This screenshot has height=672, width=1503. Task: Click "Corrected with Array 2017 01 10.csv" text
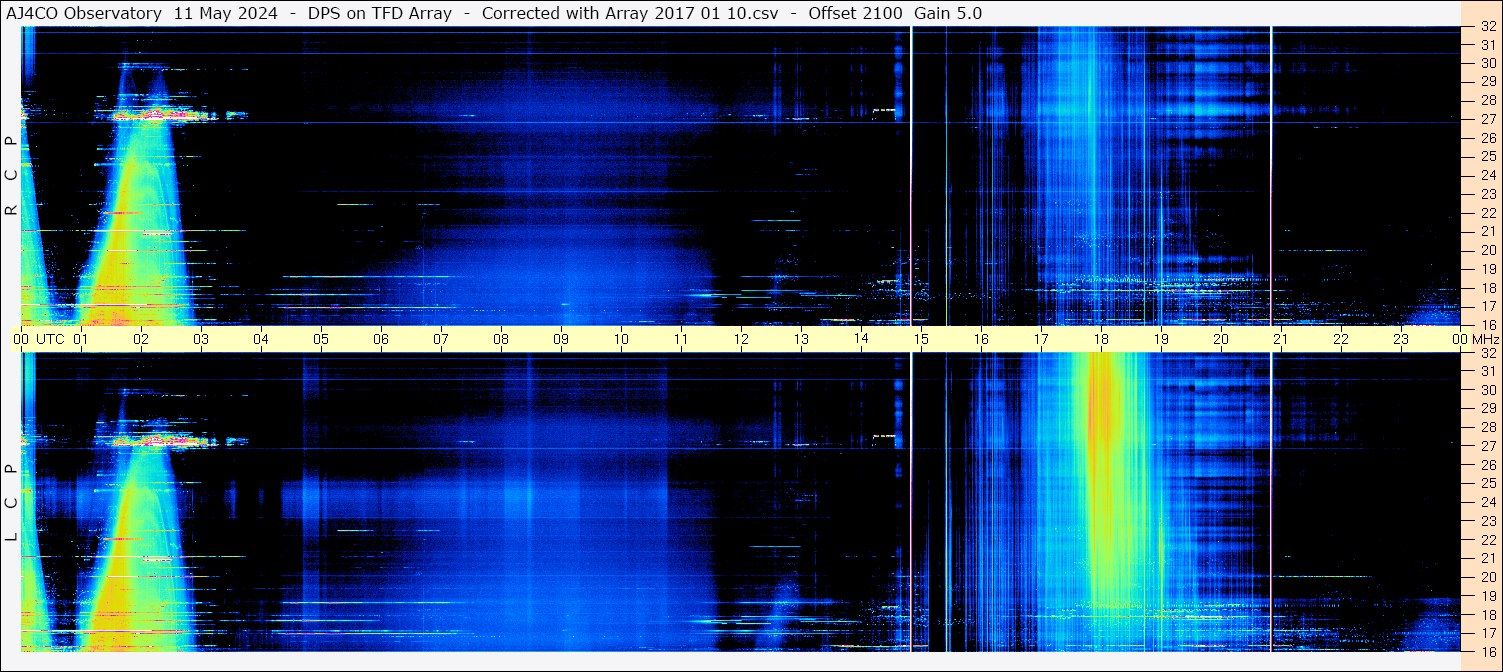[630, 14]
